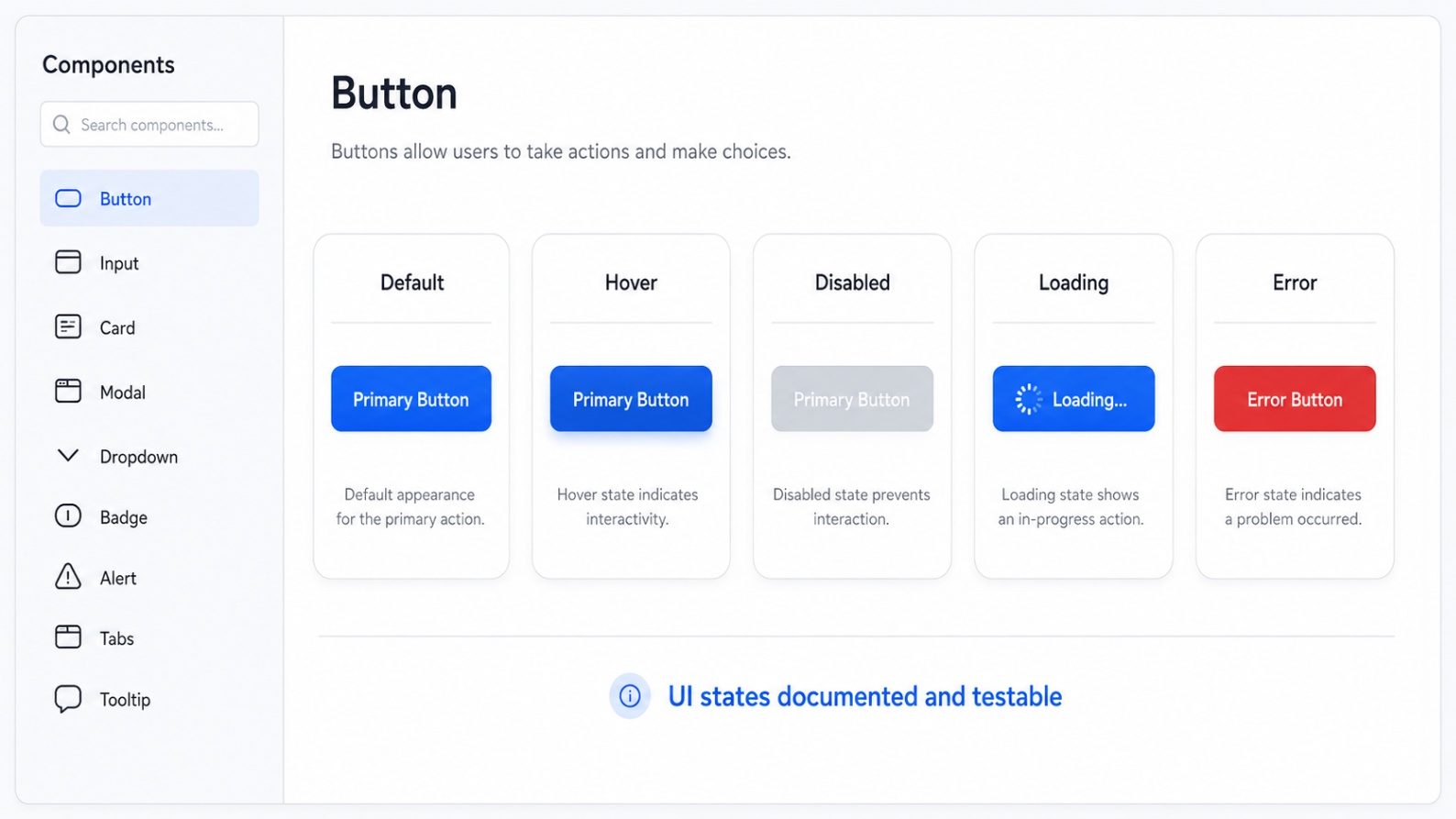Click the 'Buttons allow users to take actions' description
This screenshot has height=819, width=1456.
click(560, 151)
